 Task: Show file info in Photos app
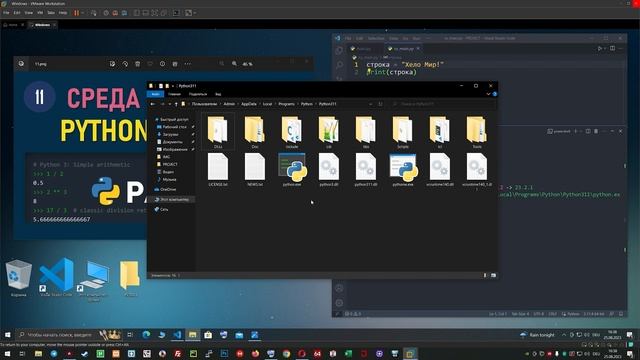(x=162, y=64)
